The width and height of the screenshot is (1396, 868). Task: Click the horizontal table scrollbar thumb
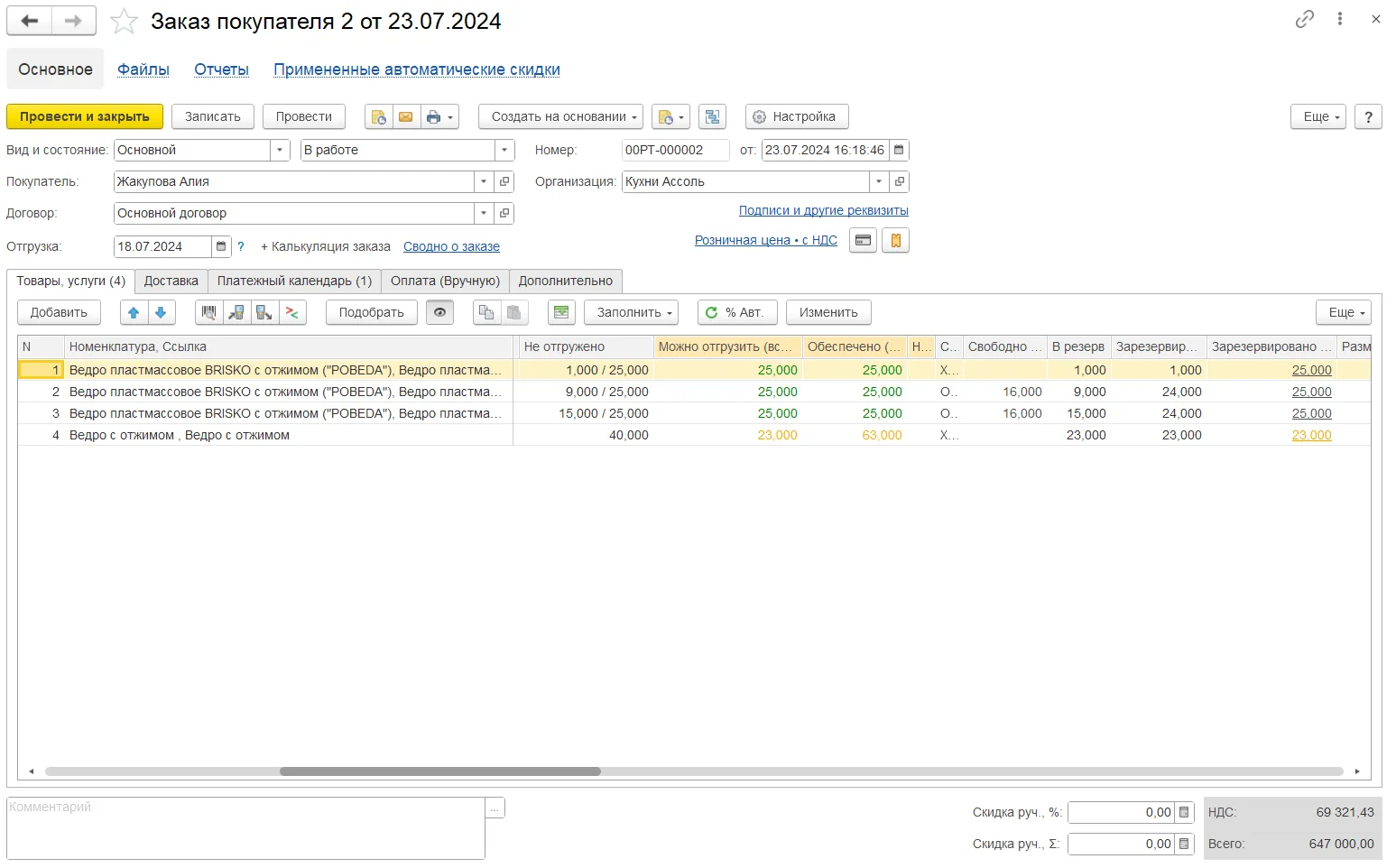(440, 771)
